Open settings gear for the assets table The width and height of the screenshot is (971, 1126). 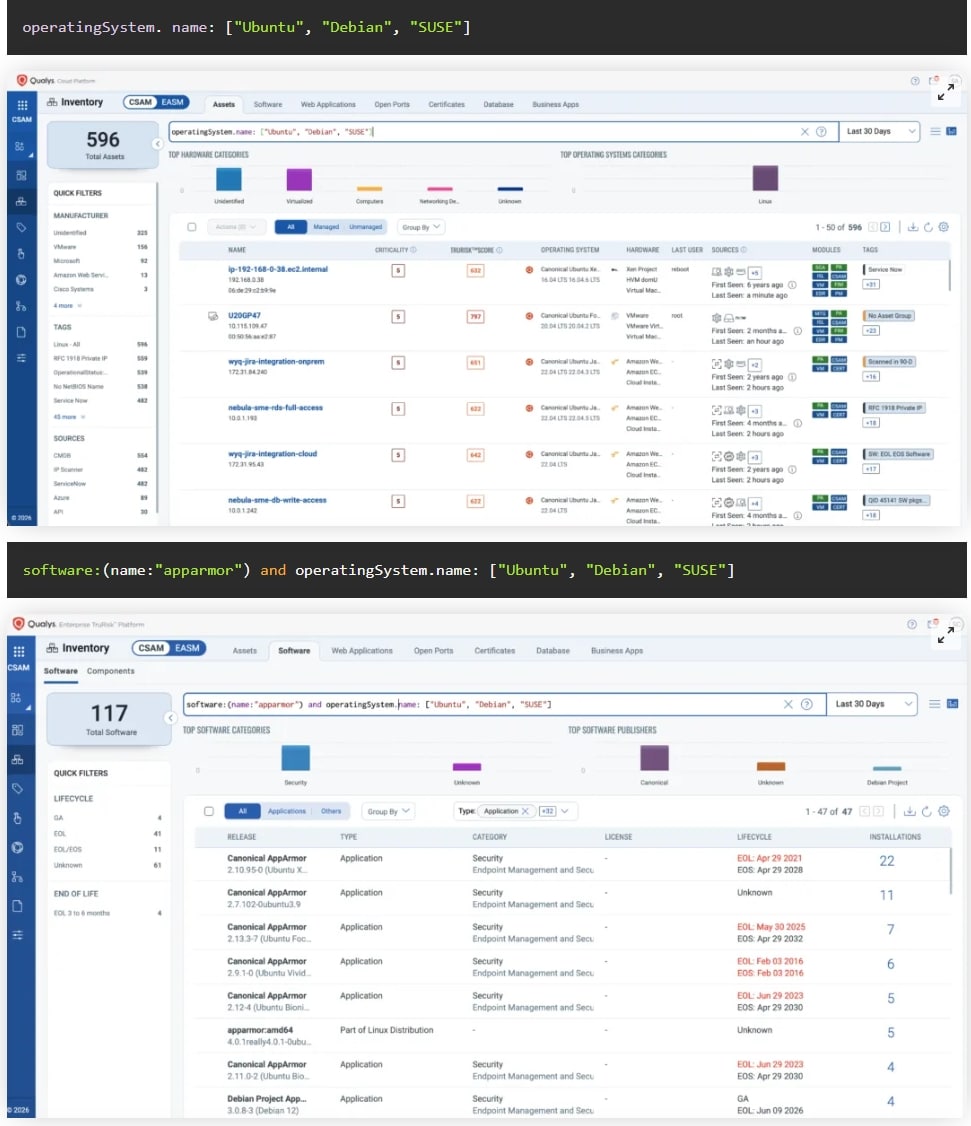pyautogui.click(x=943, y=227)
